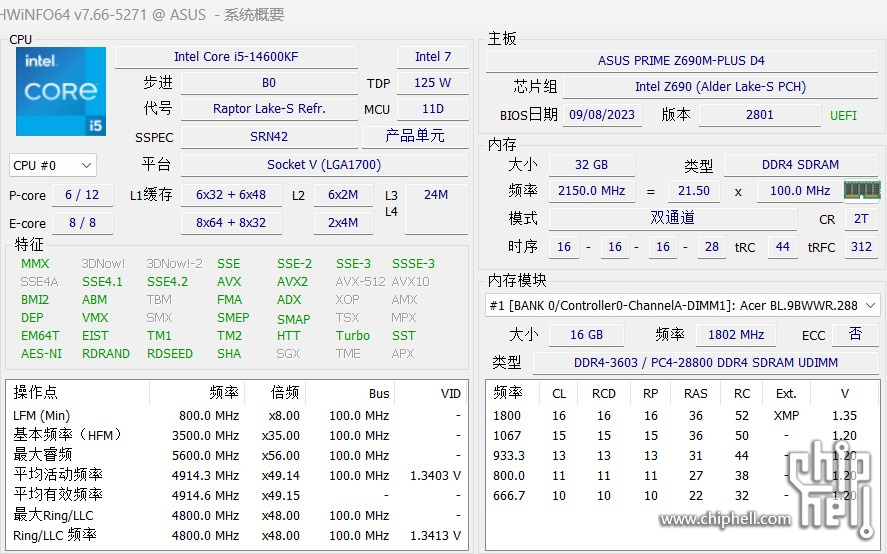Select the Intel Core i5-14600KF name field

[236, 57]
